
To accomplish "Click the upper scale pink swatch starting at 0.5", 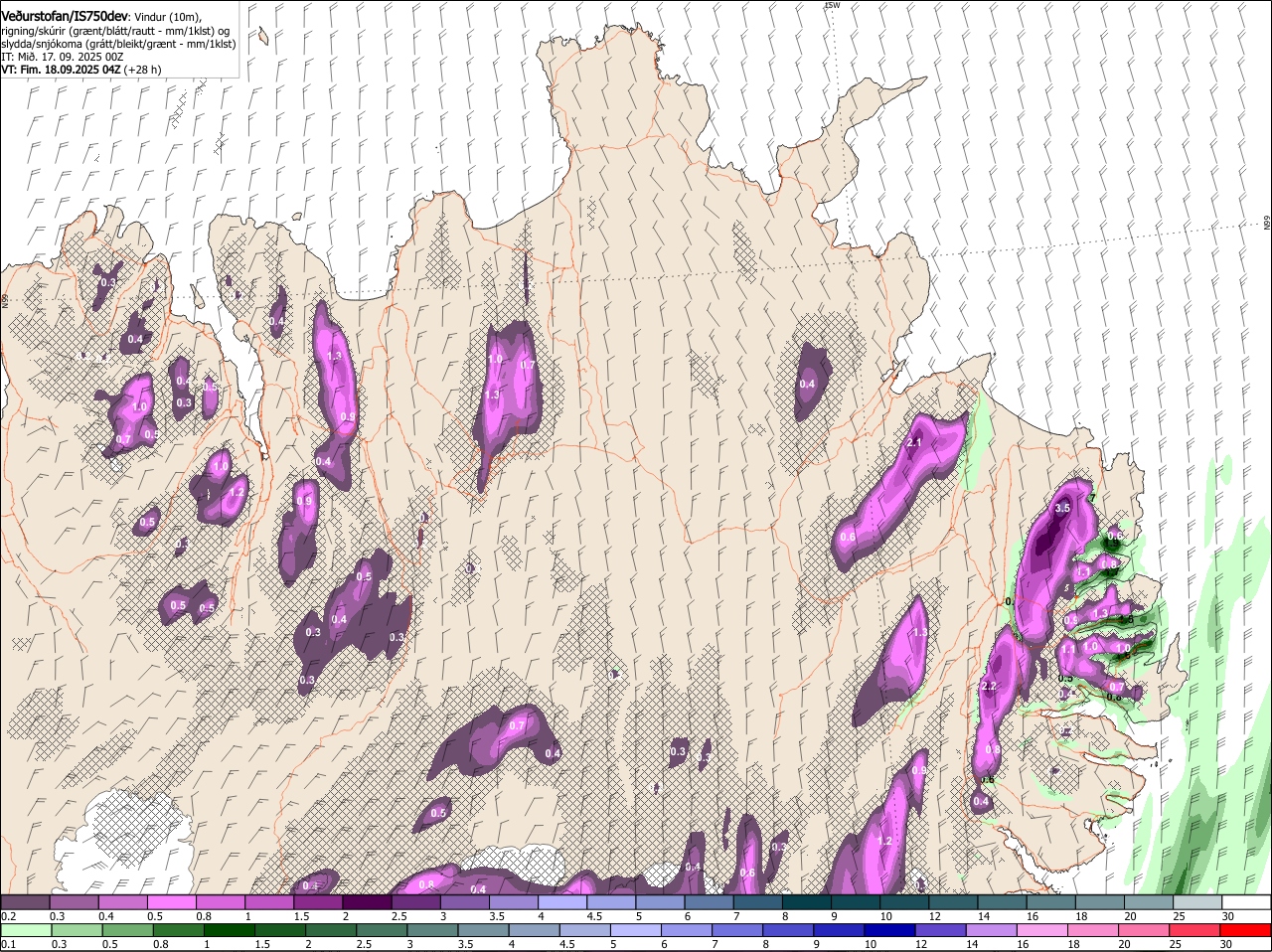I will click(x=172, y=901).
